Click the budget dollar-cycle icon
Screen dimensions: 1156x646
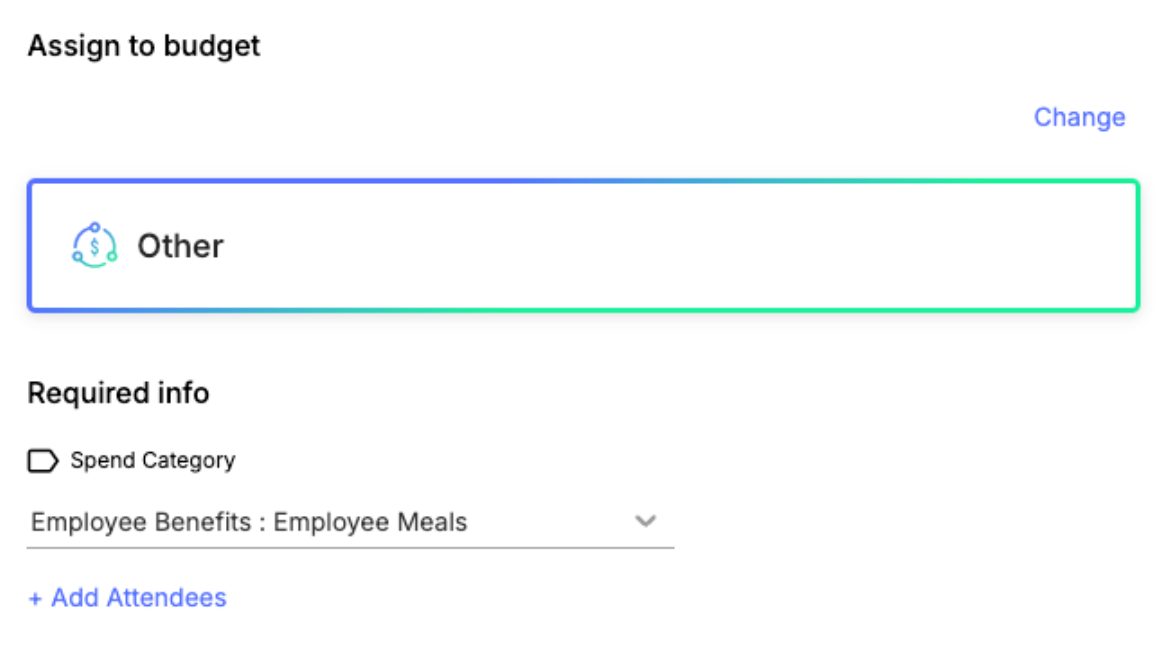[94, 246]
